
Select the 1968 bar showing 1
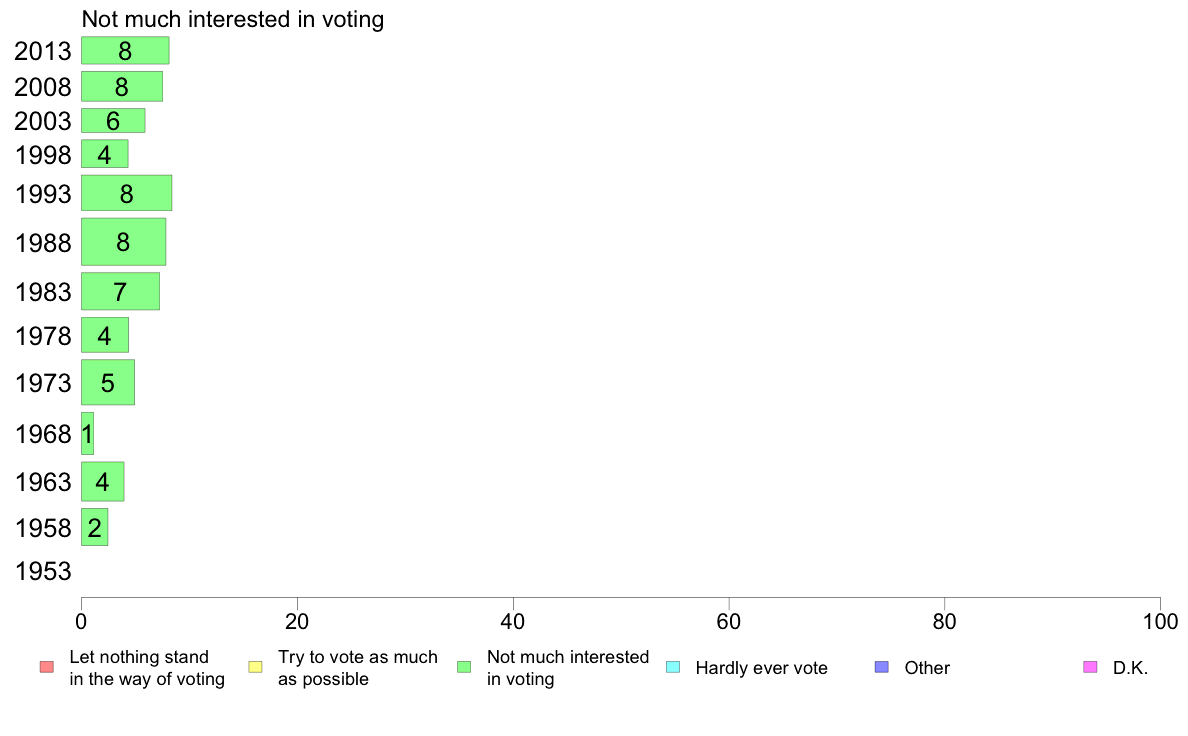pos(87,434)
